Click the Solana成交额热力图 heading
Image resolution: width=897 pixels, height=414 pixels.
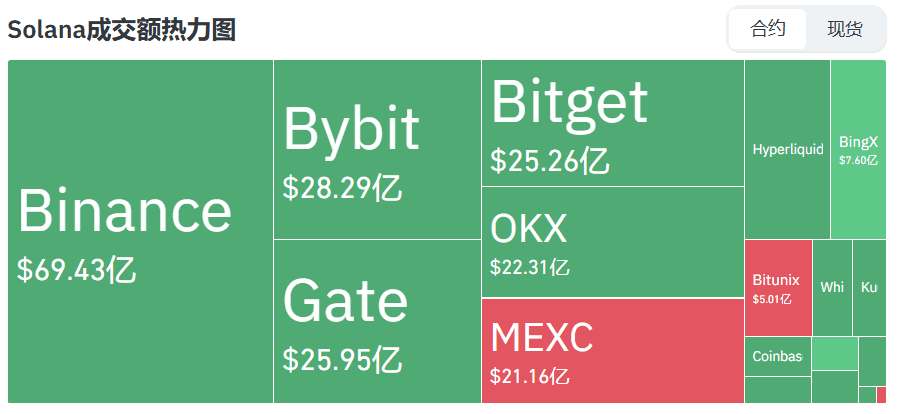coord(121,30)
